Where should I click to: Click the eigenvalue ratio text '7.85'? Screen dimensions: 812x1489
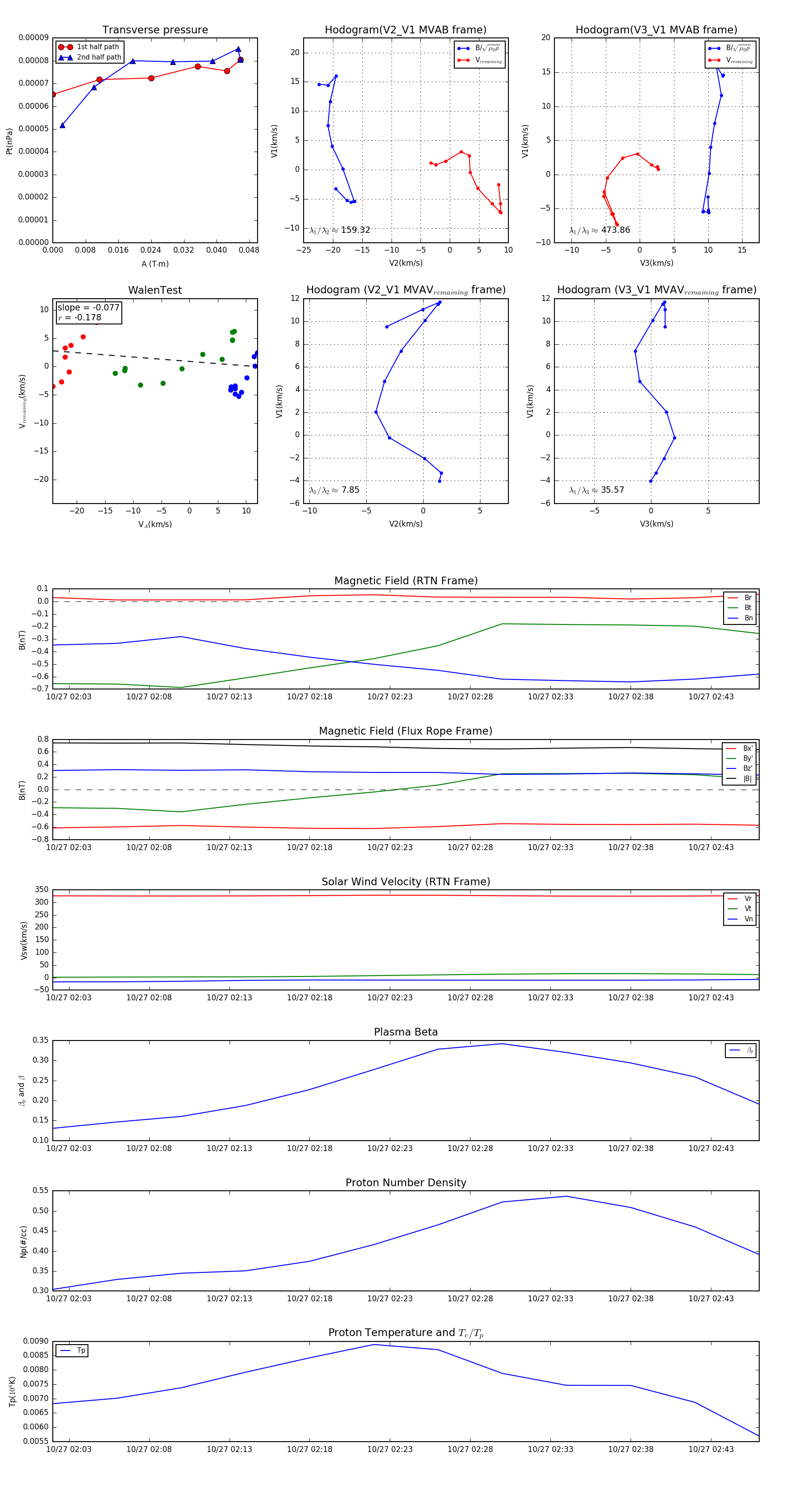(x=350, y=490)
